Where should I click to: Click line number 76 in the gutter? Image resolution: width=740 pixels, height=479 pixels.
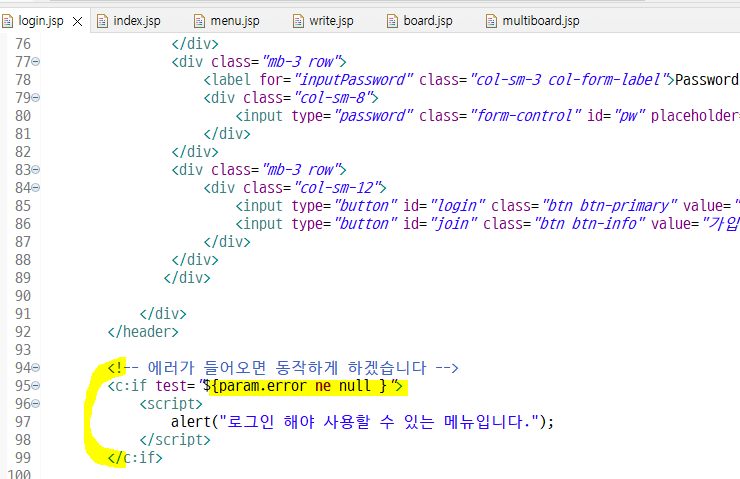coord(23,44)
